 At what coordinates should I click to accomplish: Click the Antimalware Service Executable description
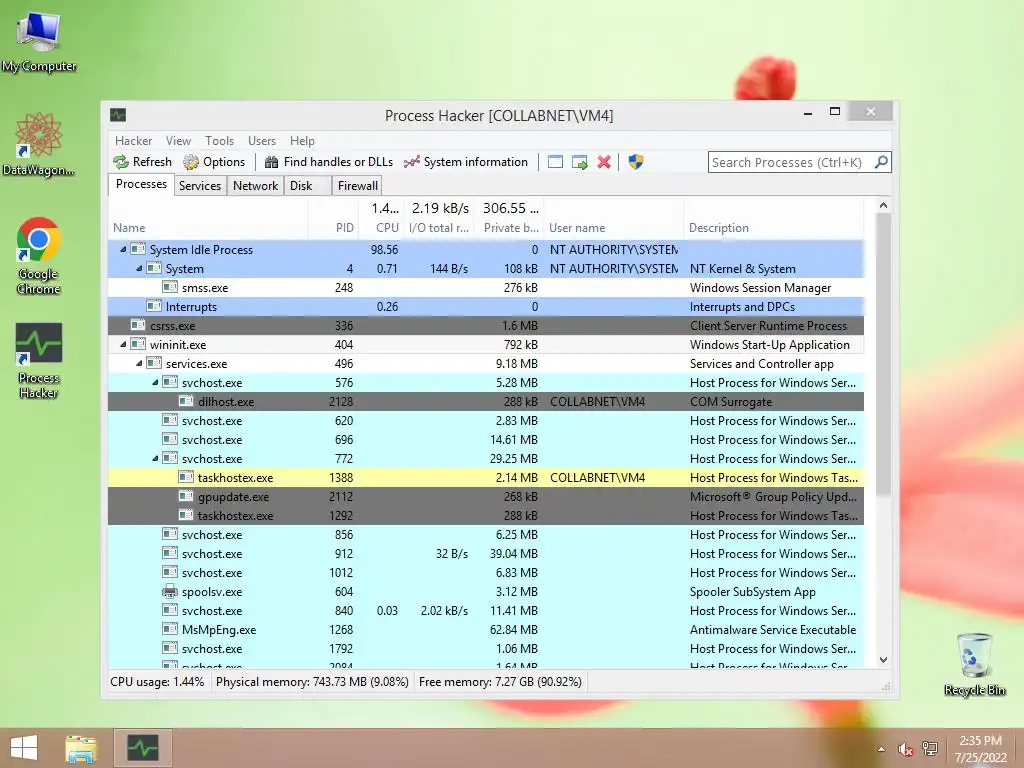[773, 630]
